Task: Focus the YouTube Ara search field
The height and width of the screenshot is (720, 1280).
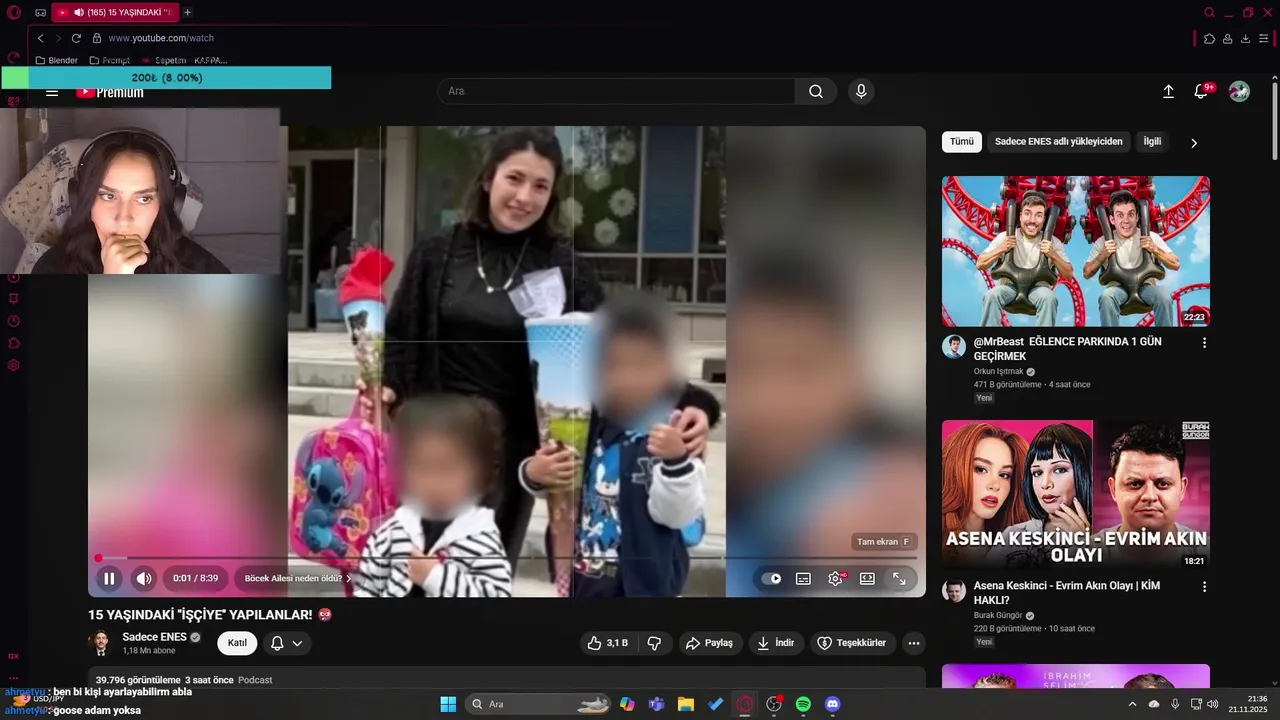Action: tap(616, 91)
